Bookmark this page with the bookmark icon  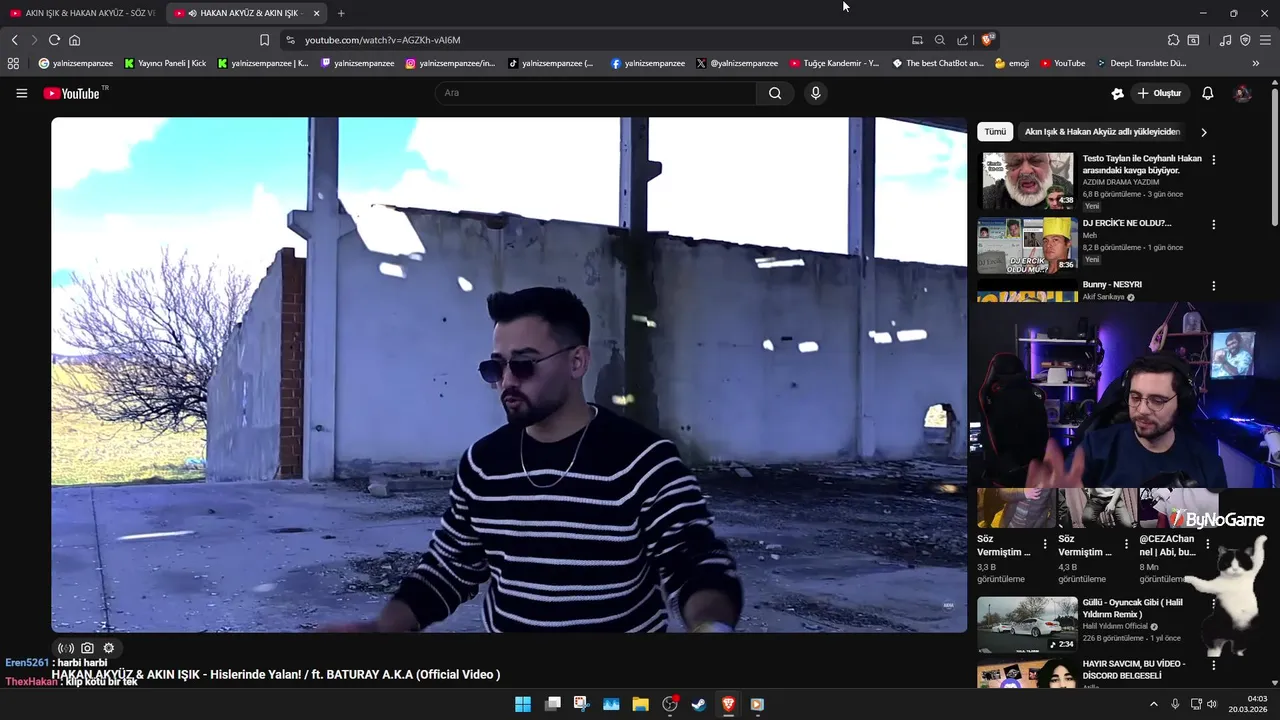click(264, 40)
